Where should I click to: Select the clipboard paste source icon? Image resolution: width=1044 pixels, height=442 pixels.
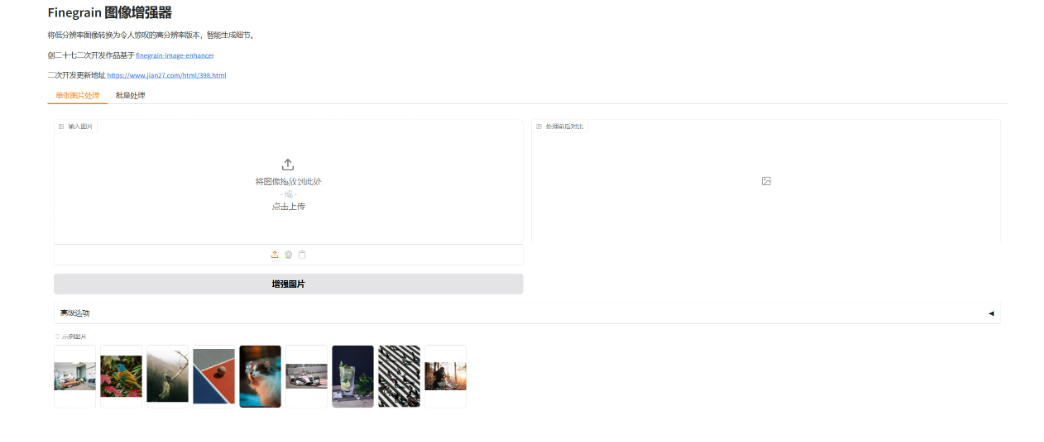coord(302,254)
